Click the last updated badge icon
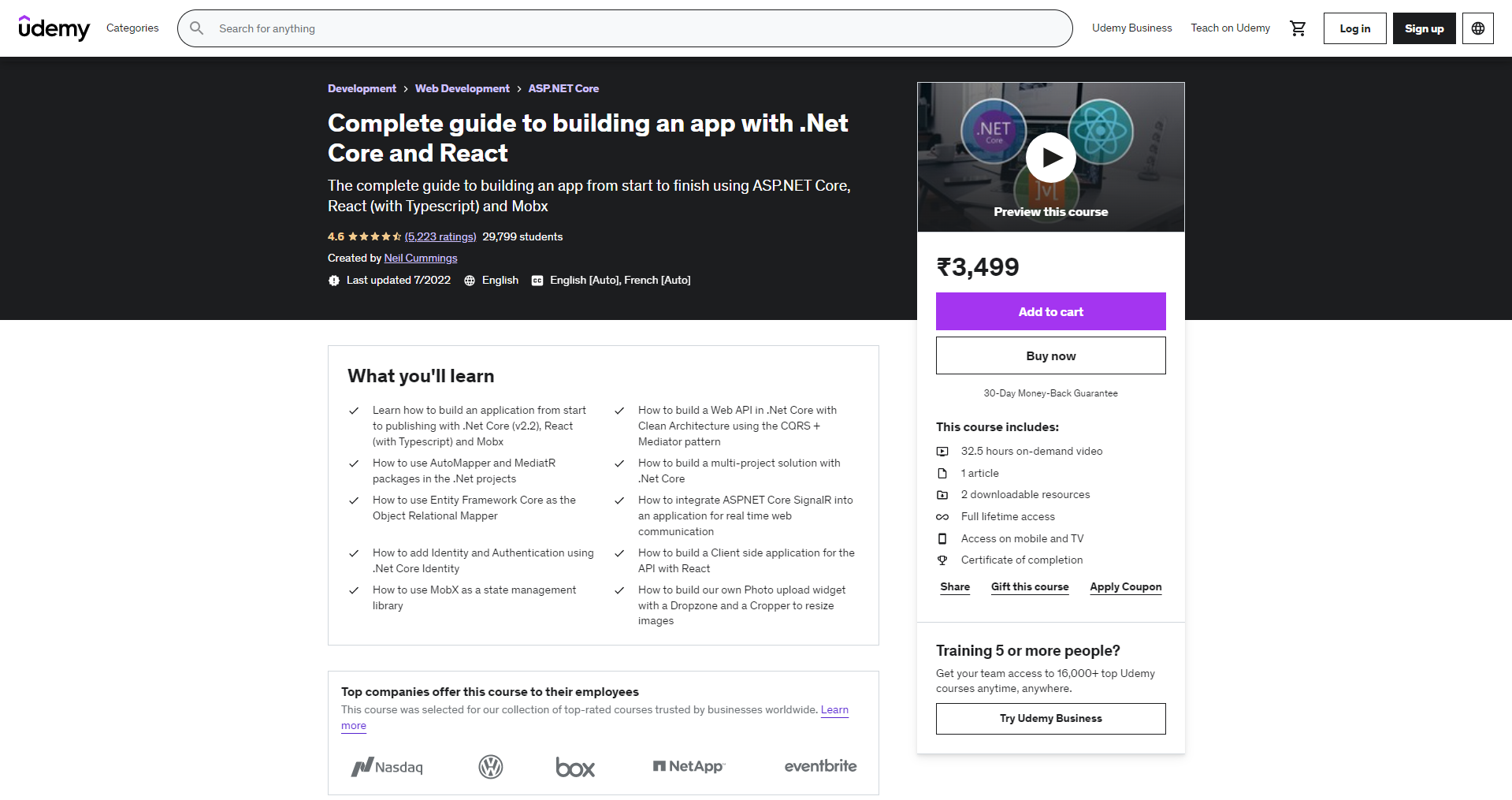 pyautogui.click(x=334, y=281)
